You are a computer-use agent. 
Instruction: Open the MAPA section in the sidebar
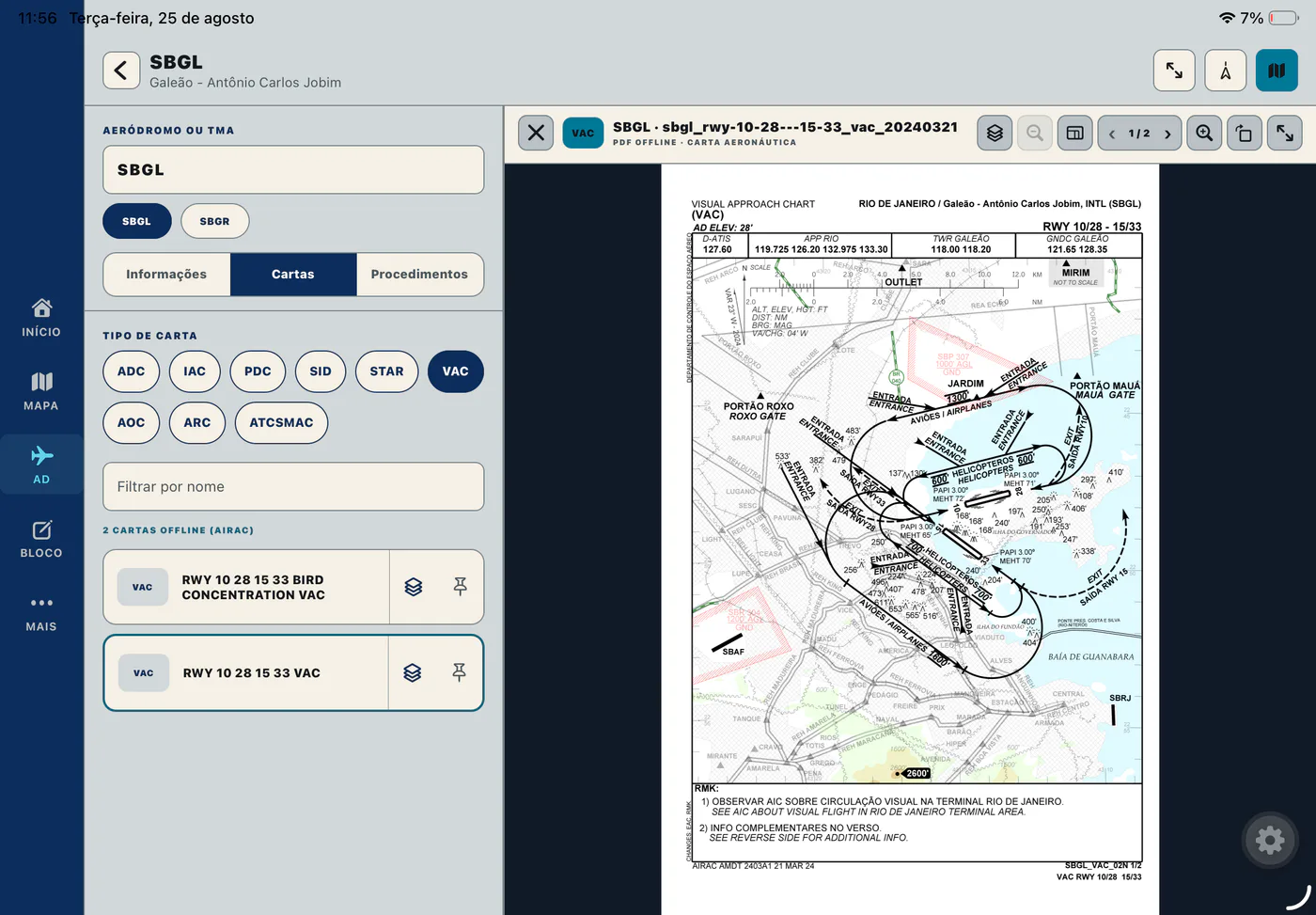tap(41, 391)
